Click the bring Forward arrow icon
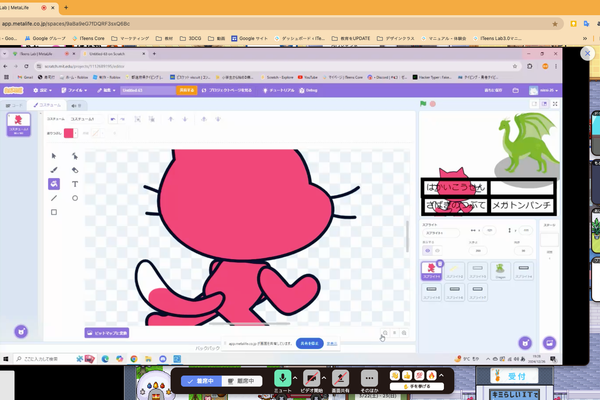Image resolution: width=600 pixels, height=400 pixels. coord(171,119)
